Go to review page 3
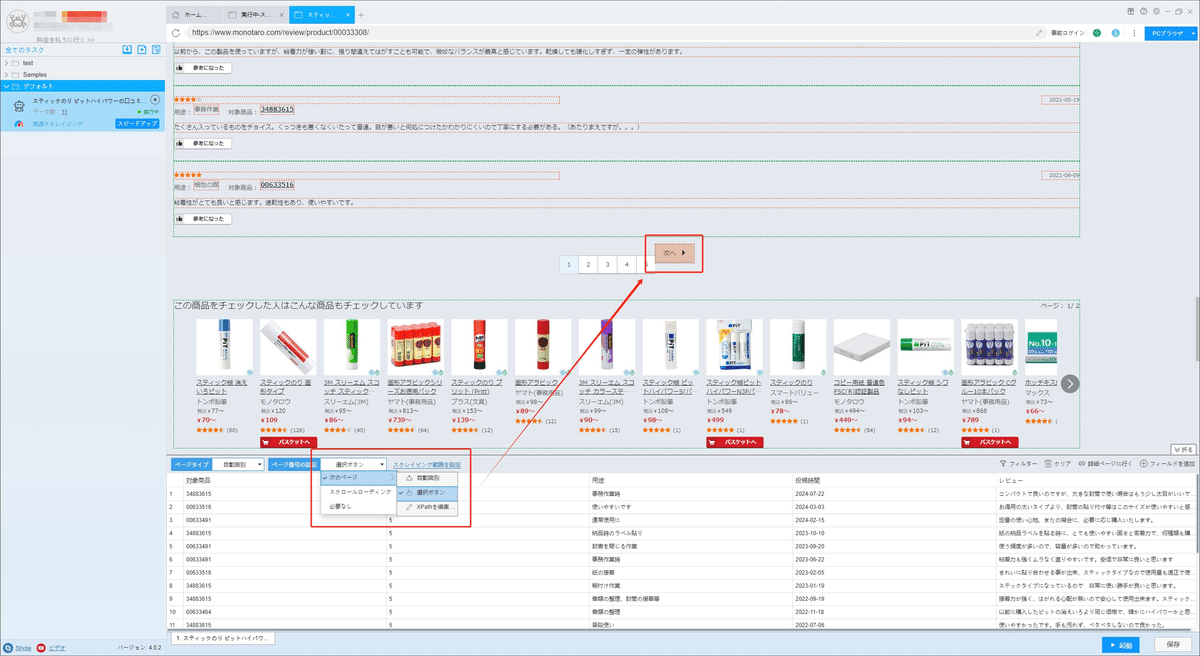 coord(607,265)
